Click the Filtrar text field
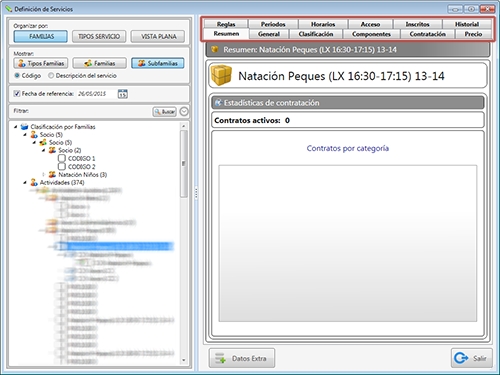 click(x=90, y=111)
